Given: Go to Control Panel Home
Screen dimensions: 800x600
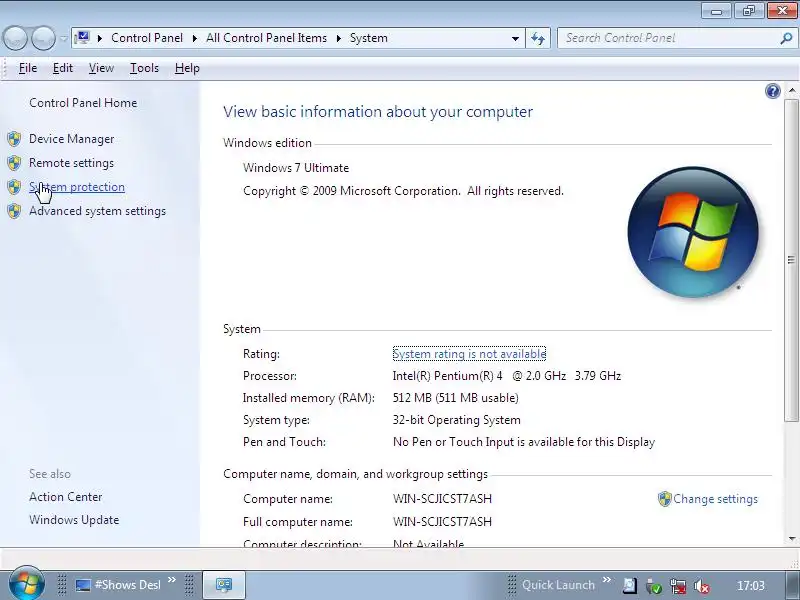Looking at the screenshot, I should (83, 103).
